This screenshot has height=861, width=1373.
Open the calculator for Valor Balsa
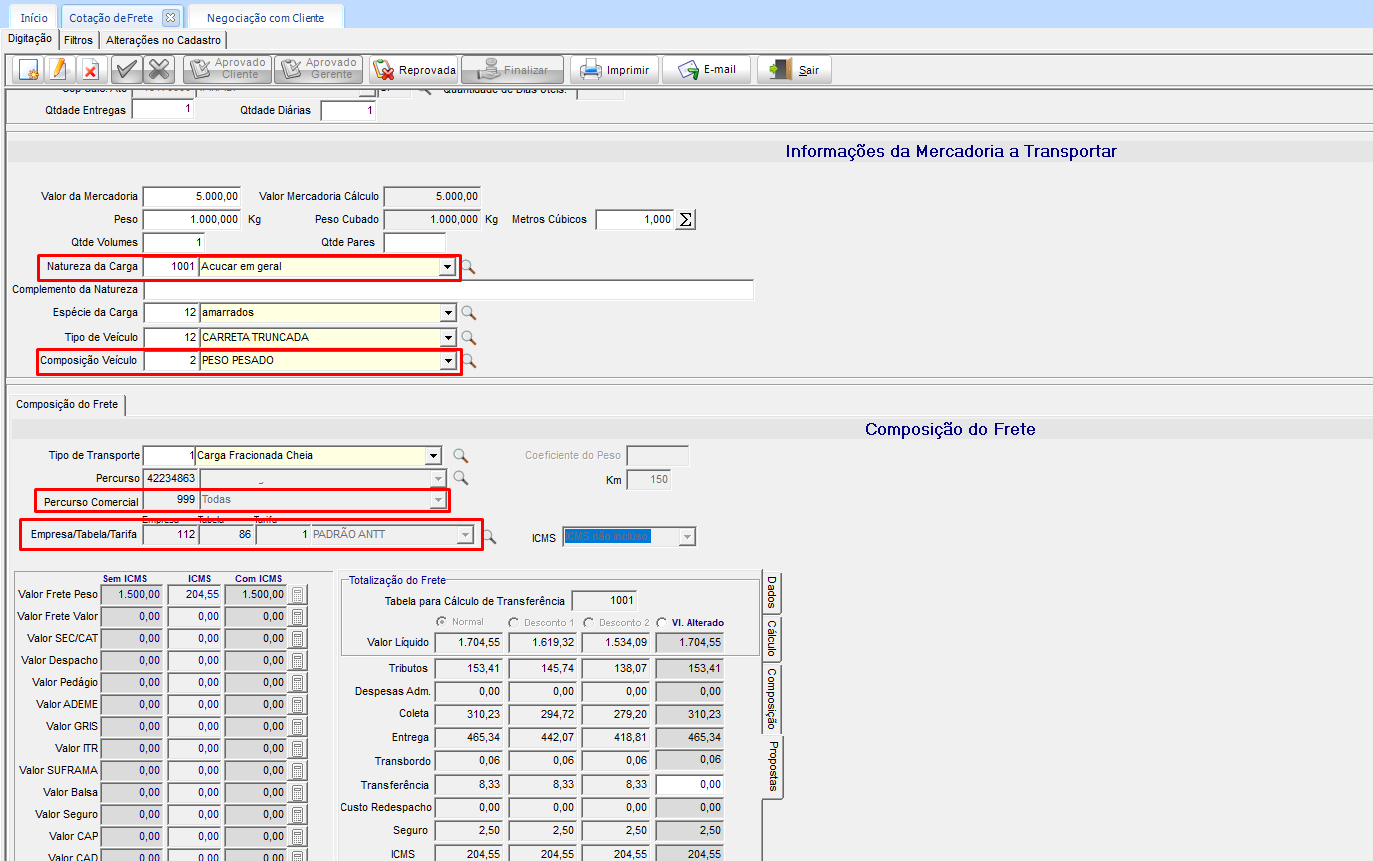coord(297,793)
